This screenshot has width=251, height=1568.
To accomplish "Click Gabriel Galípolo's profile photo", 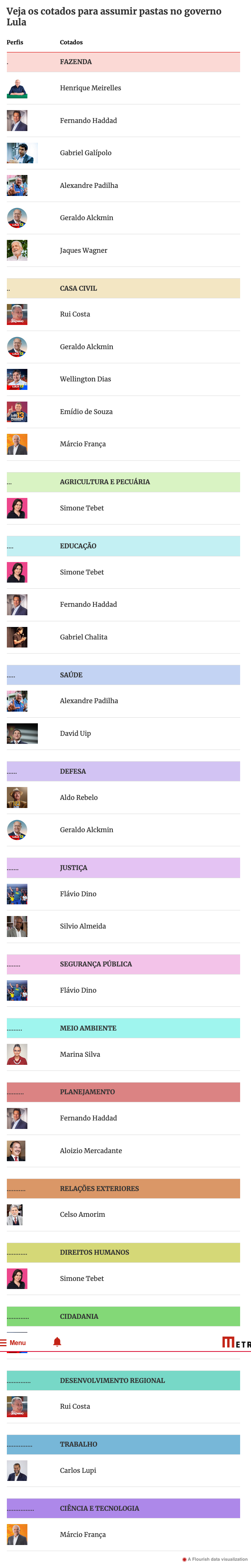I will click(22, 153).
